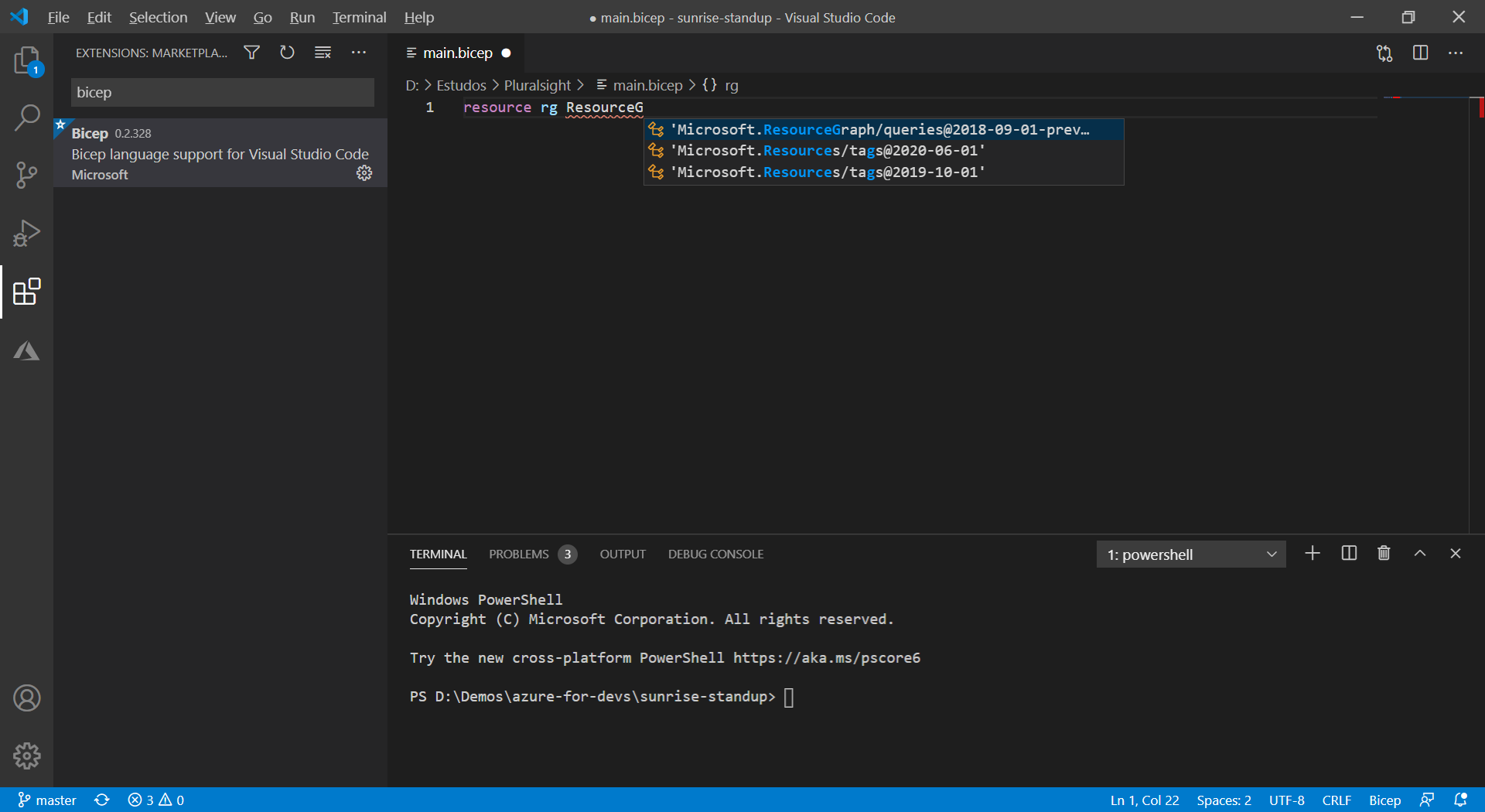
Task: Open the extensions more actions ellipsis menu
Action: (x=359, y=52)
